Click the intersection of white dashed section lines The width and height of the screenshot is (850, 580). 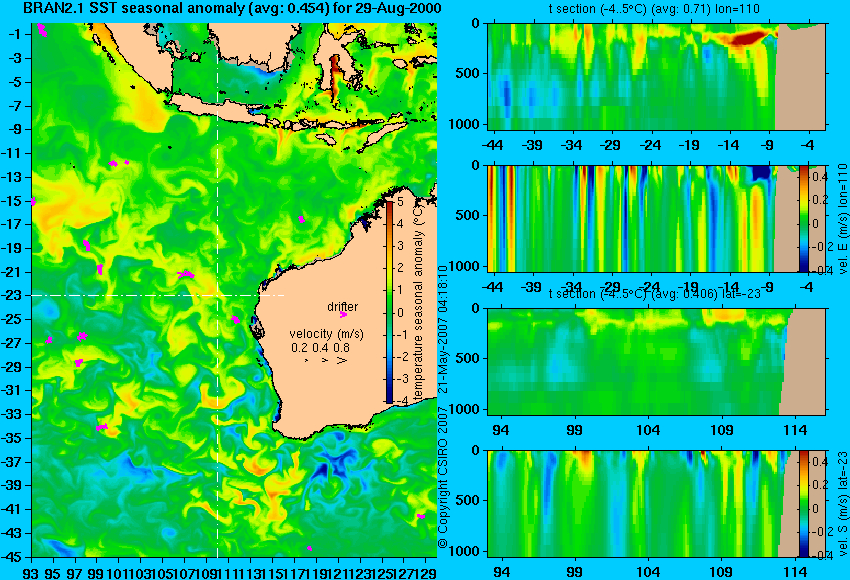[217, 295]
